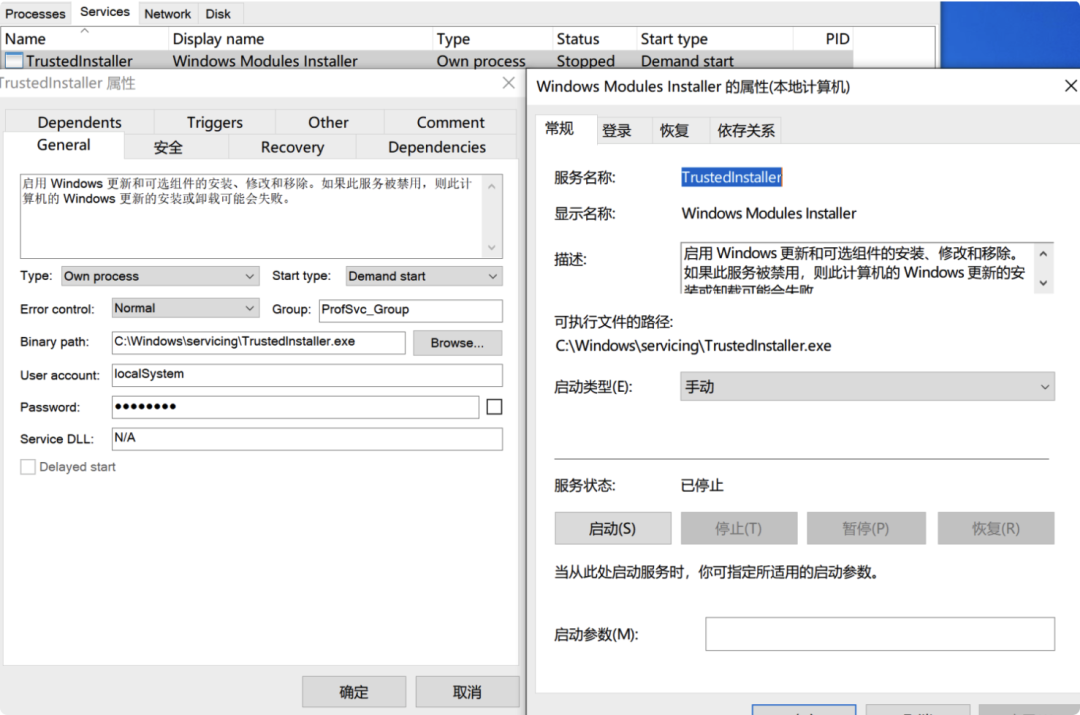1080x715 pixels.
Task: Click the 暂停(P) button
Action: pyautogui.click(x=866, y=528)
